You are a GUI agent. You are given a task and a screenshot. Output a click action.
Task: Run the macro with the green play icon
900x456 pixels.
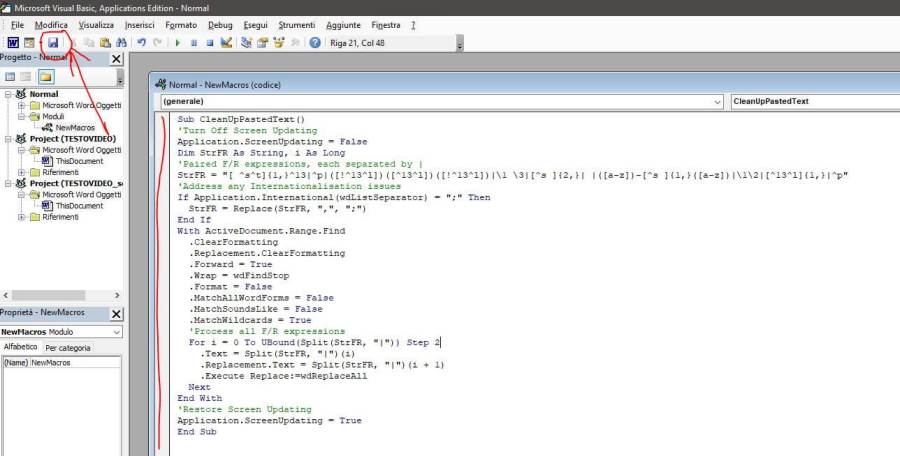point(178,43)
